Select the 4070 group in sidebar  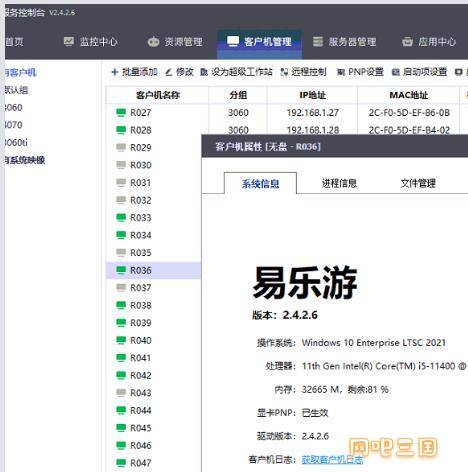coord(14,125)
